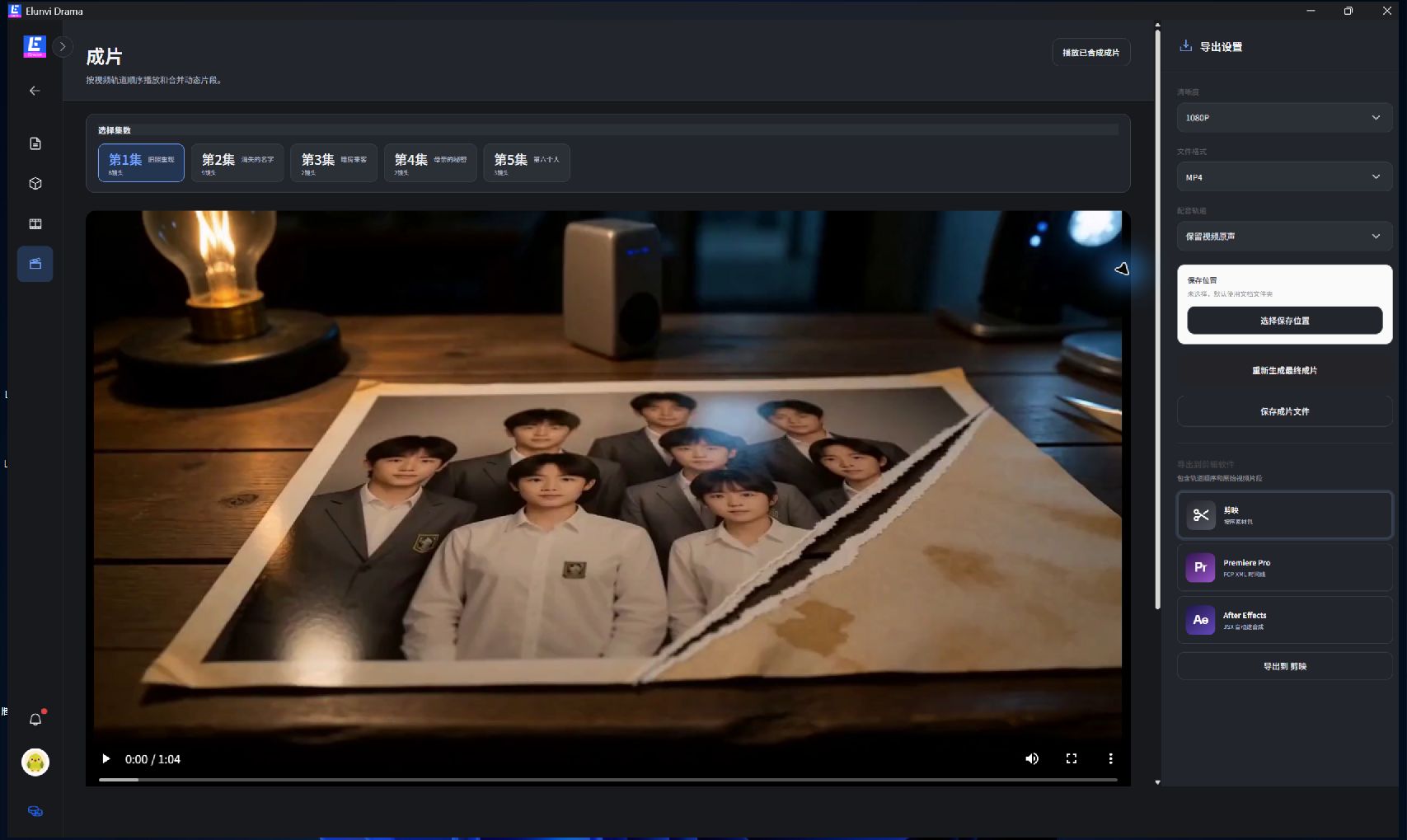Viewport: 1407px width, 840px height.
Task: Open the 1080P resolution dropdown
Action: click(1284, 118)
